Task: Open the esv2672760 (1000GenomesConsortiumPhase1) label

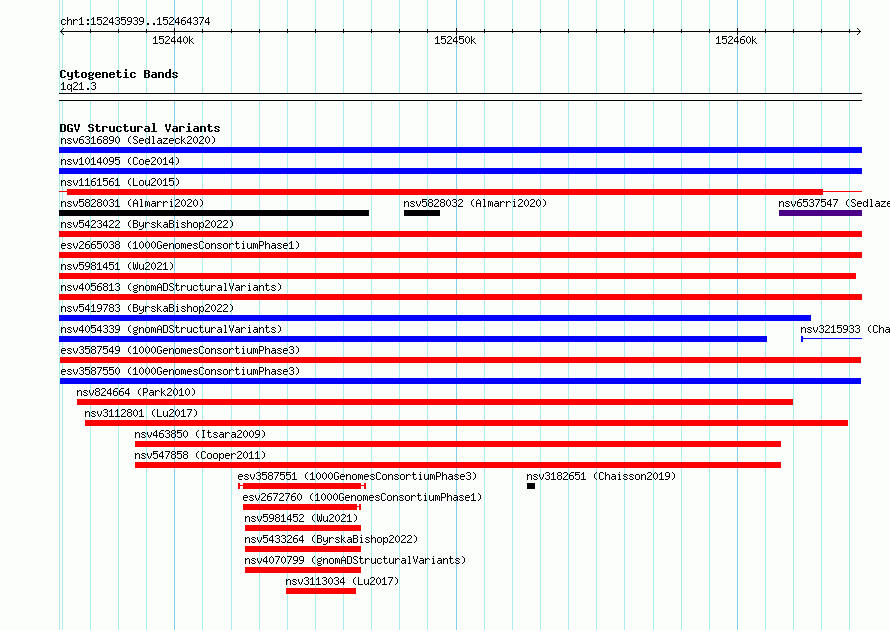Action: tap(362, 497)
